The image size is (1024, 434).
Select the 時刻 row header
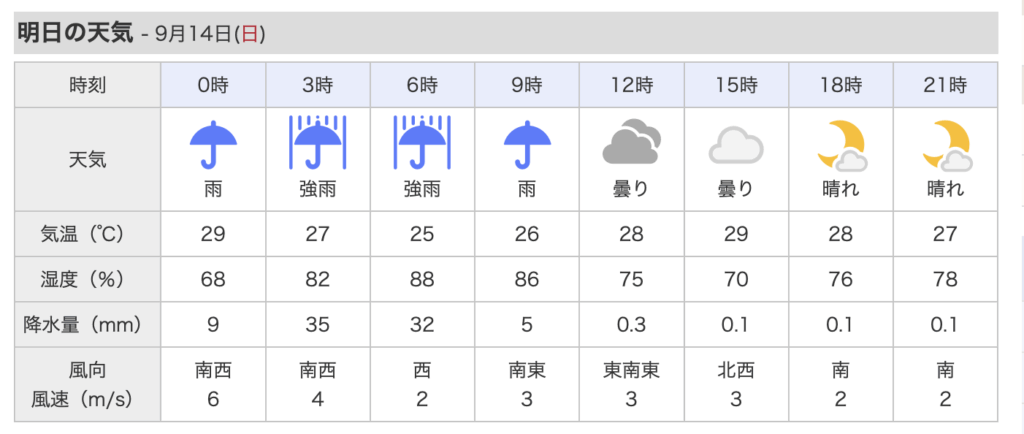88,85
